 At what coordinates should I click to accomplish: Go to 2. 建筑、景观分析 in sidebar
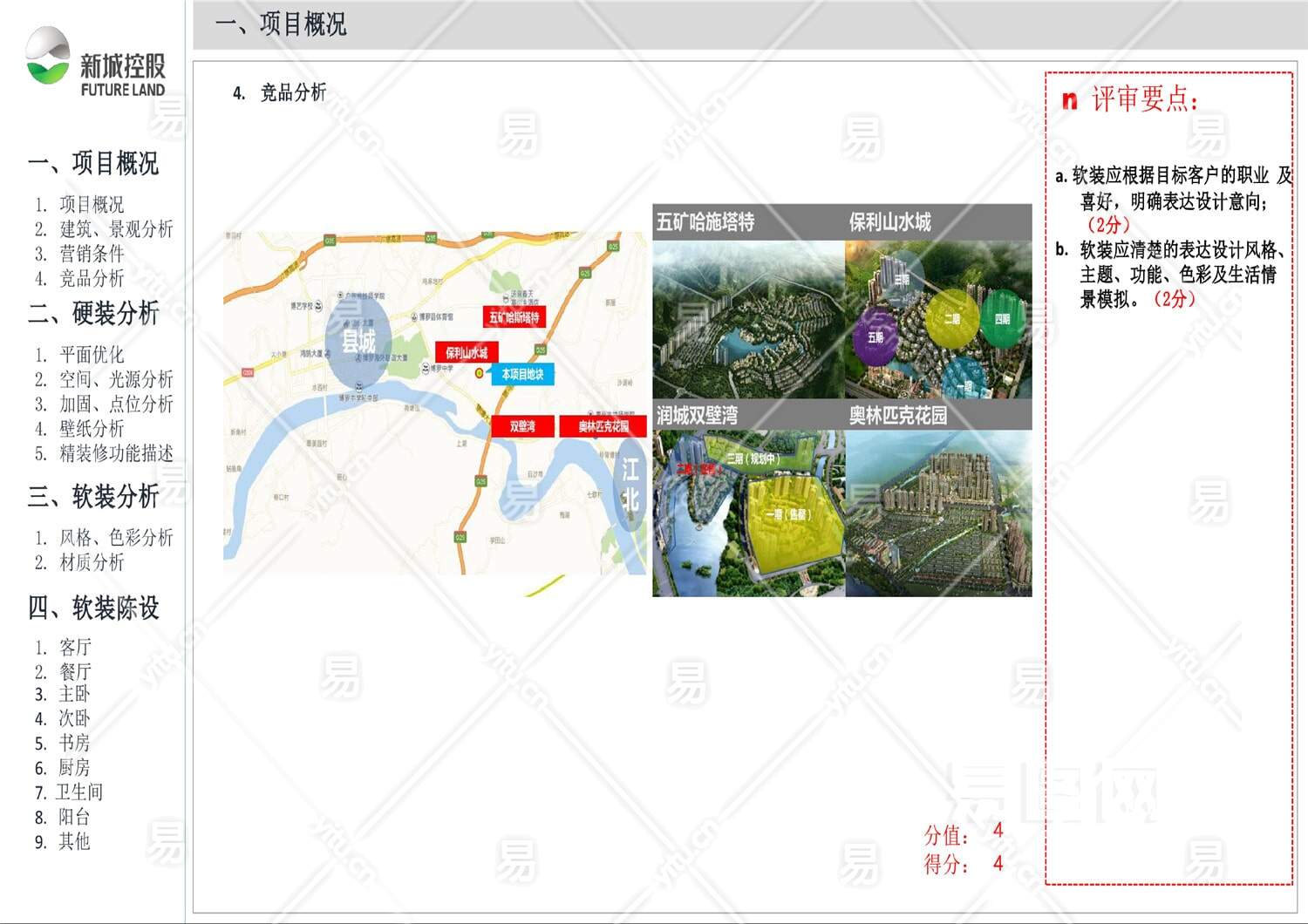(x=104, y=229)
